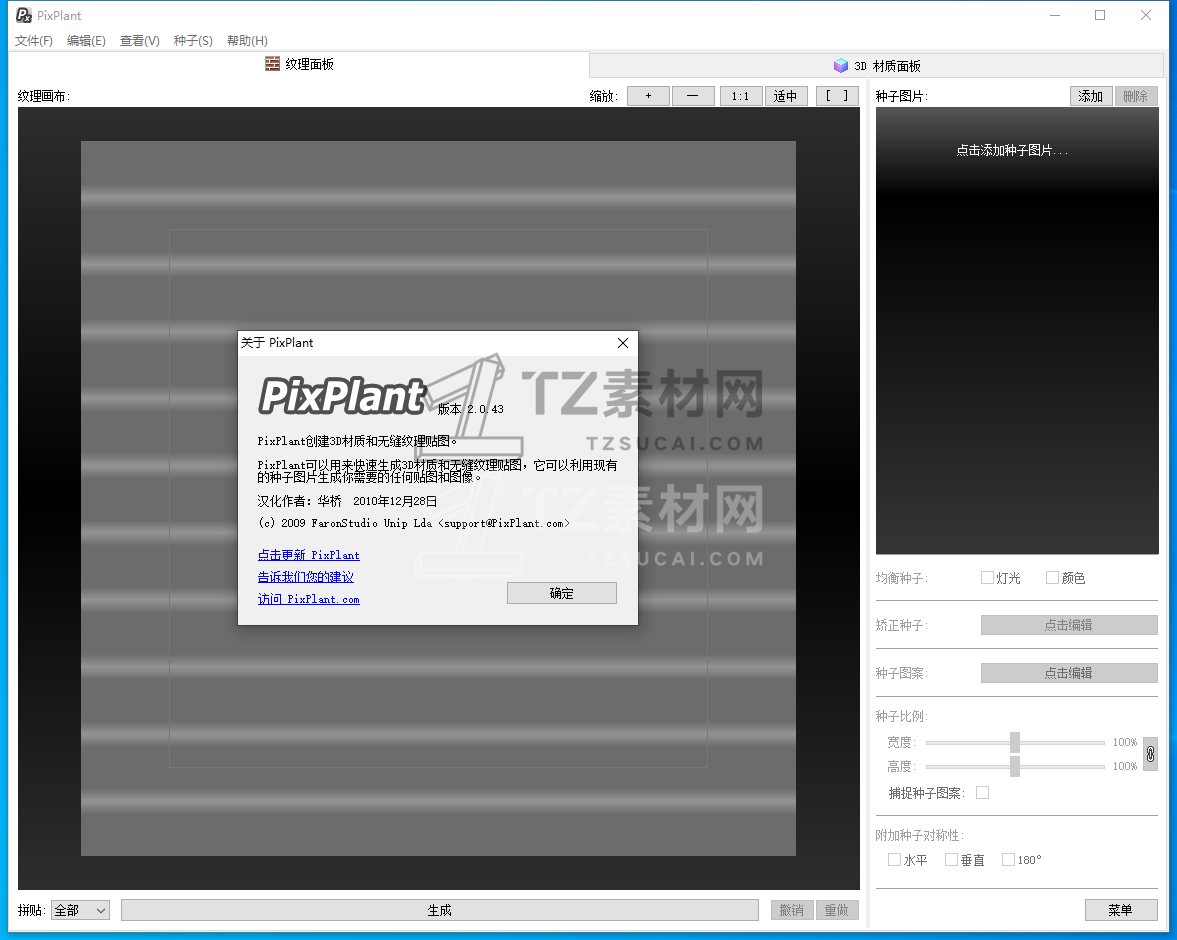This screenshot has height=940, width=1177.
Task: Toggle the width-height link chain icon
Action: coord(1150,754)
